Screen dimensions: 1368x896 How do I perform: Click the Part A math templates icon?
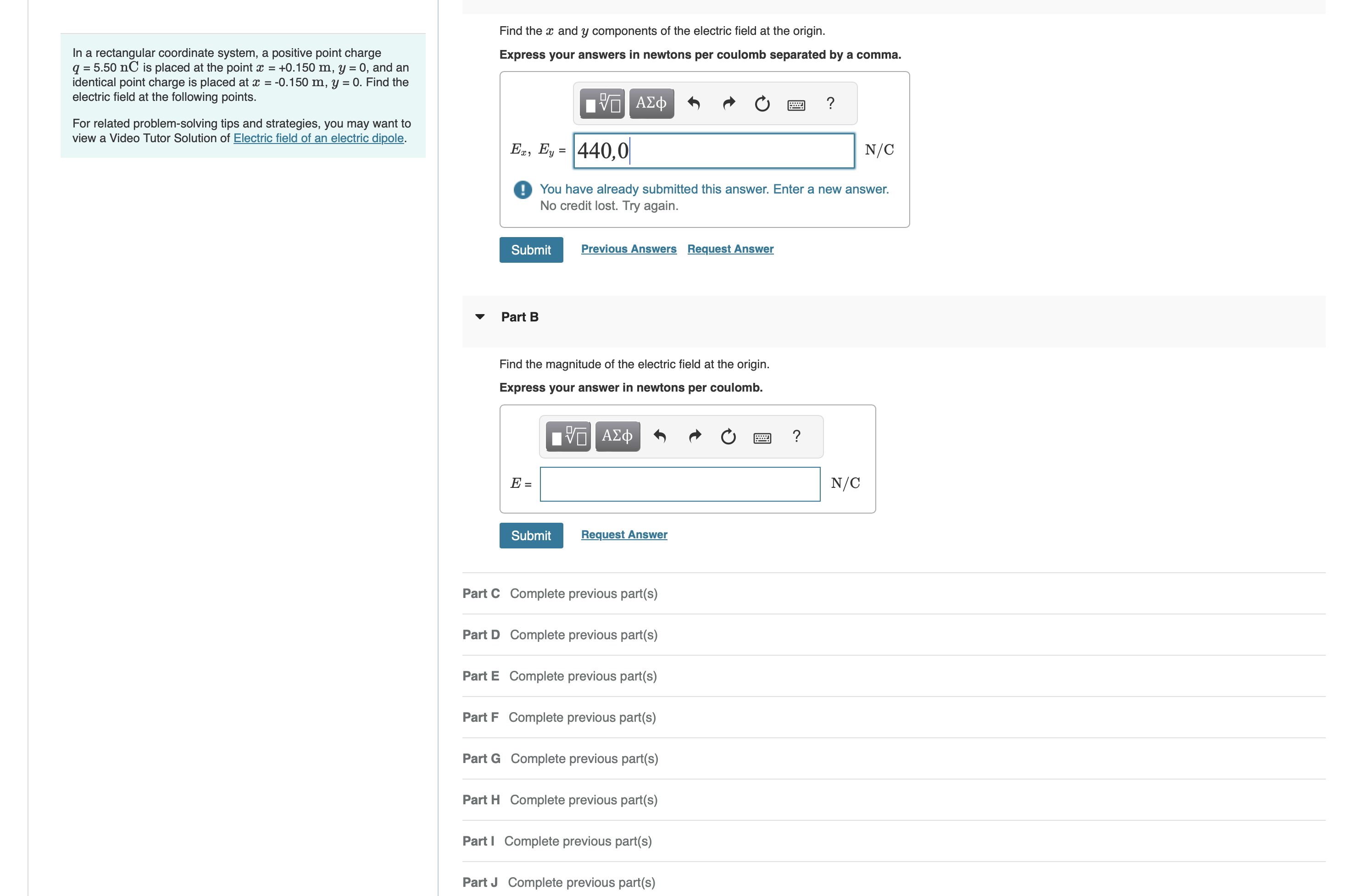(601, 104)
